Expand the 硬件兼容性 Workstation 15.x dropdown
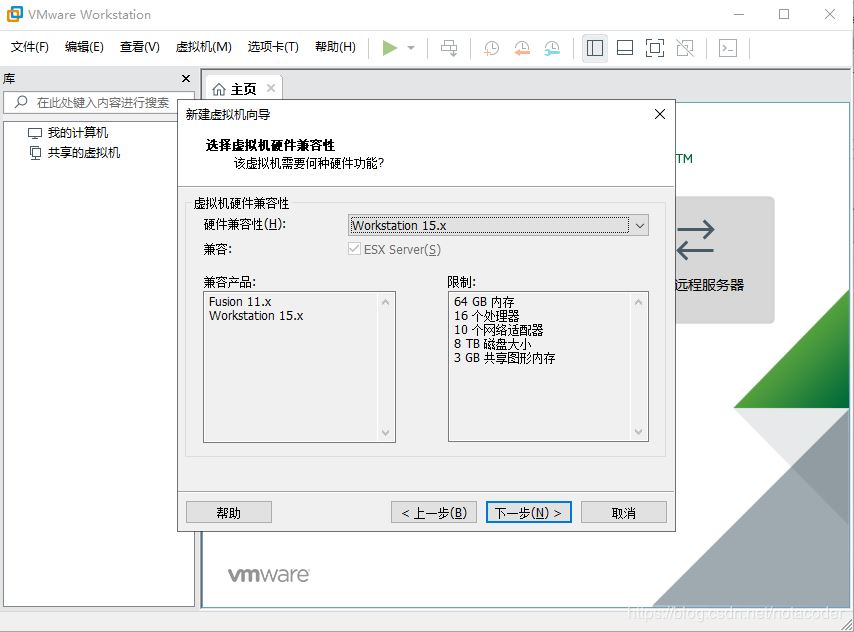This screenshot has height=632, width=854. click(x=639, y=226)
